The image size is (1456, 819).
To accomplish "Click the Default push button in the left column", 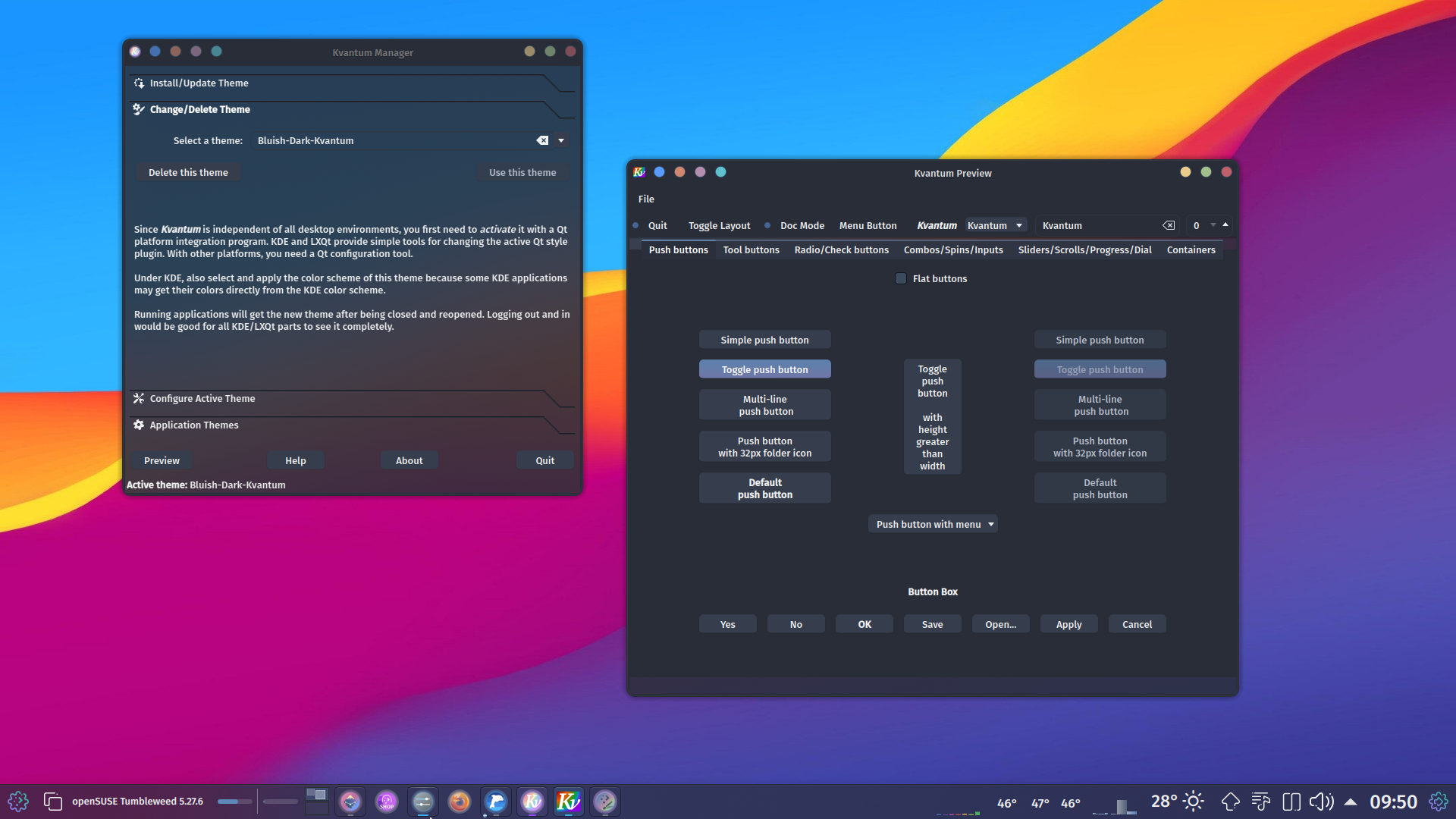I will (x=764, y=488).
